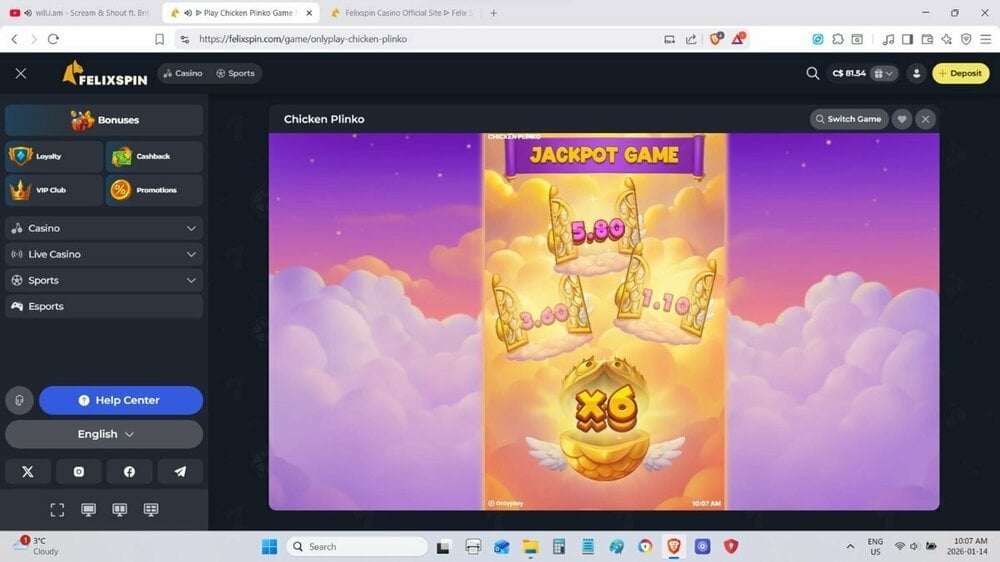Switch to the Sports header tab
This screenshot has width=1000, height=562.
235,73
